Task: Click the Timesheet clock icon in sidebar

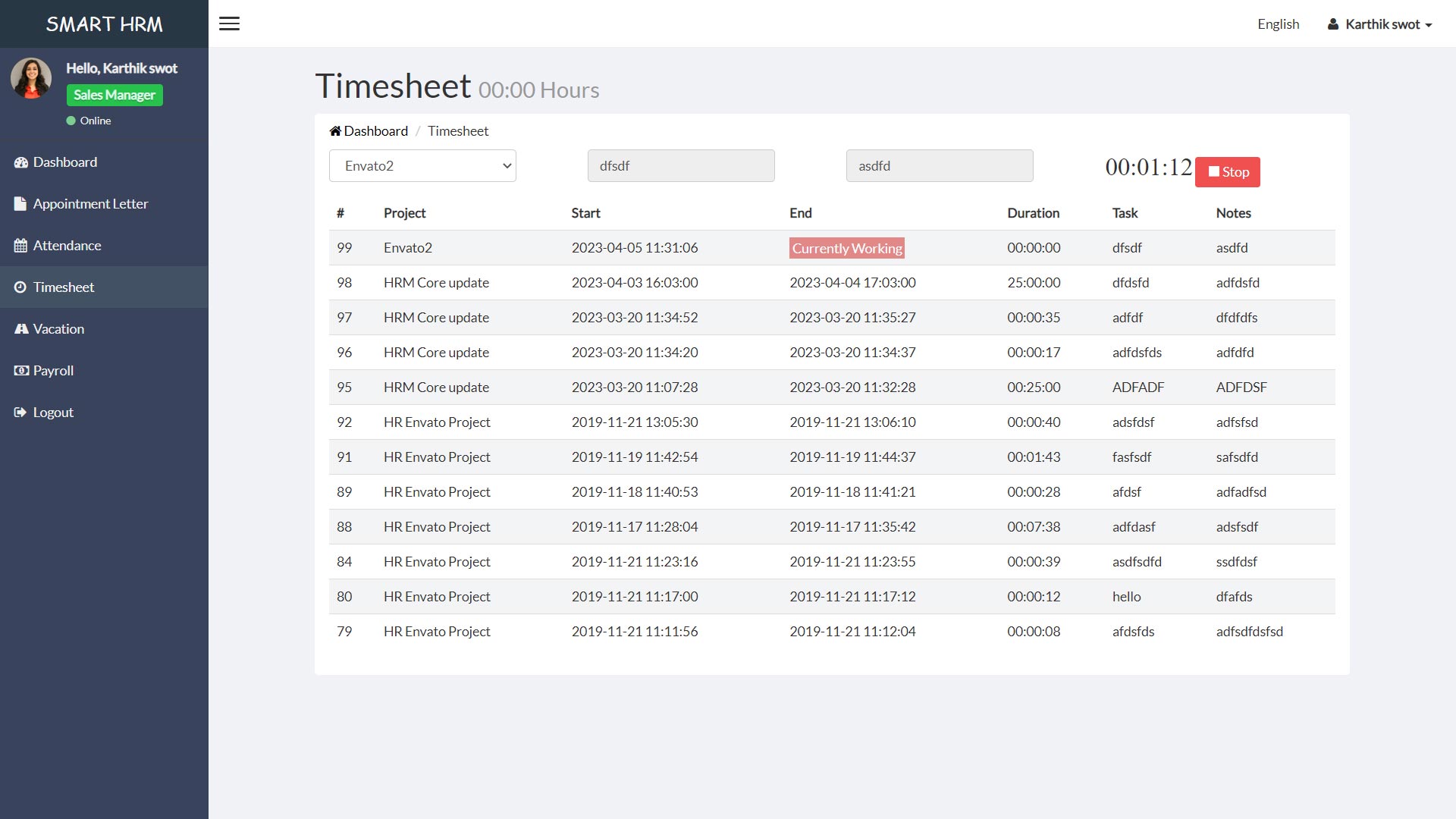Action: pyautogui.click(x=20, y=287)
